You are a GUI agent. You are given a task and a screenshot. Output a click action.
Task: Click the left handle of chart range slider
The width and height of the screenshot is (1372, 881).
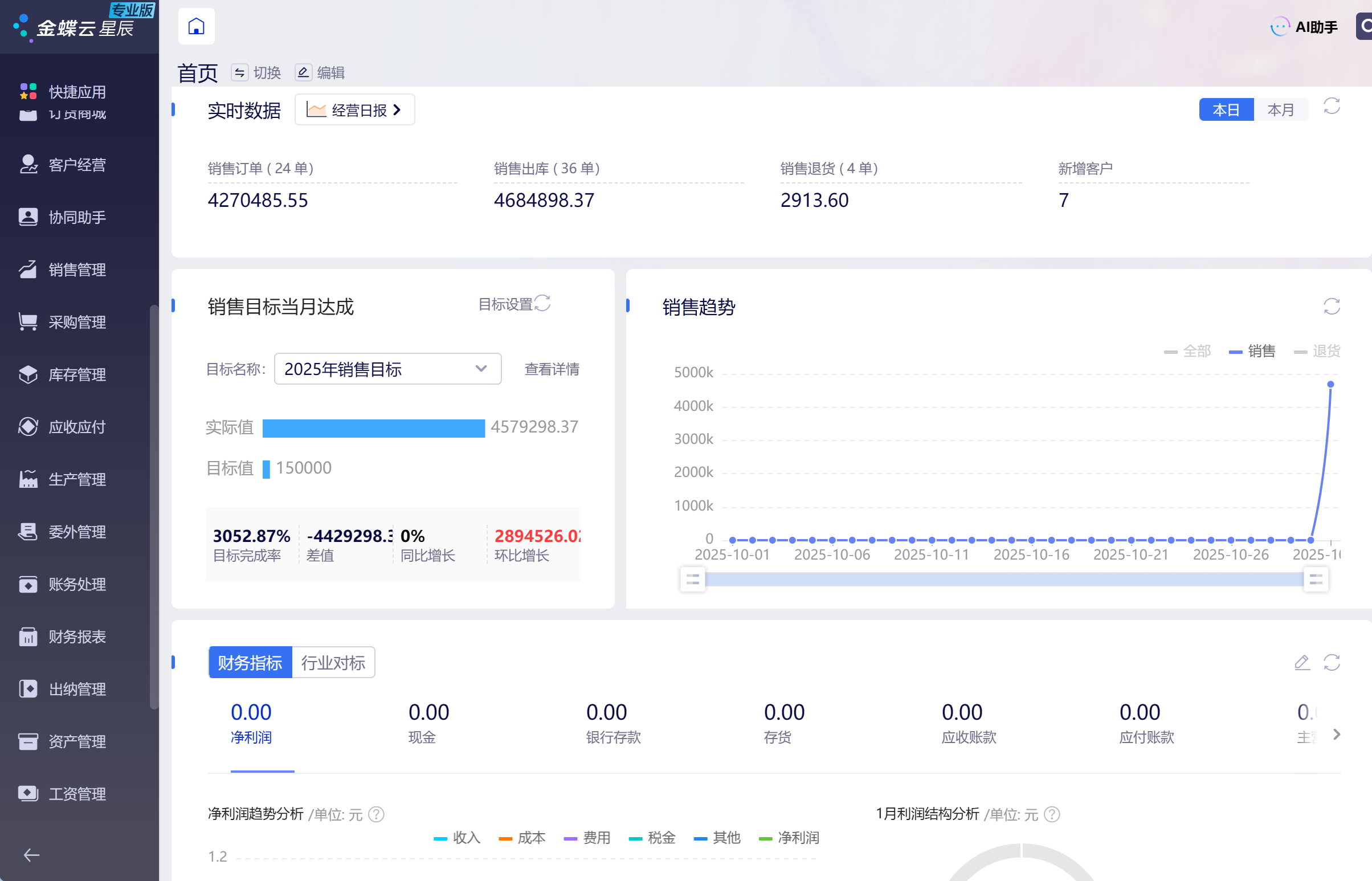[693, 580]
